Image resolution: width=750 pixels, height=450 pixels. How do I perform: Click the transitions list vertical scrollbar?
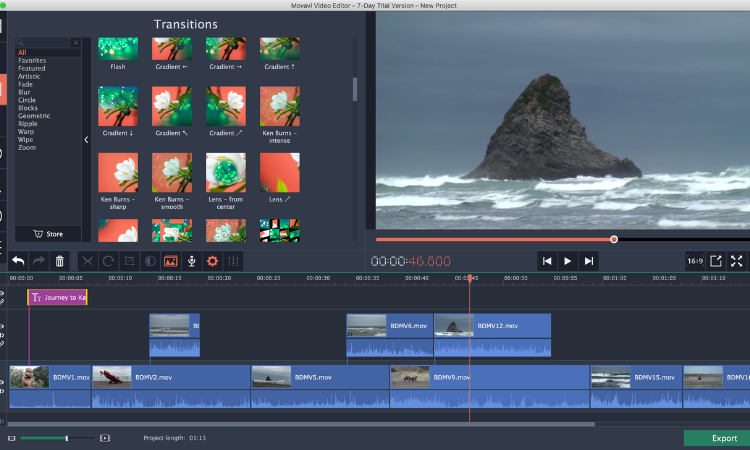[355, 89]
